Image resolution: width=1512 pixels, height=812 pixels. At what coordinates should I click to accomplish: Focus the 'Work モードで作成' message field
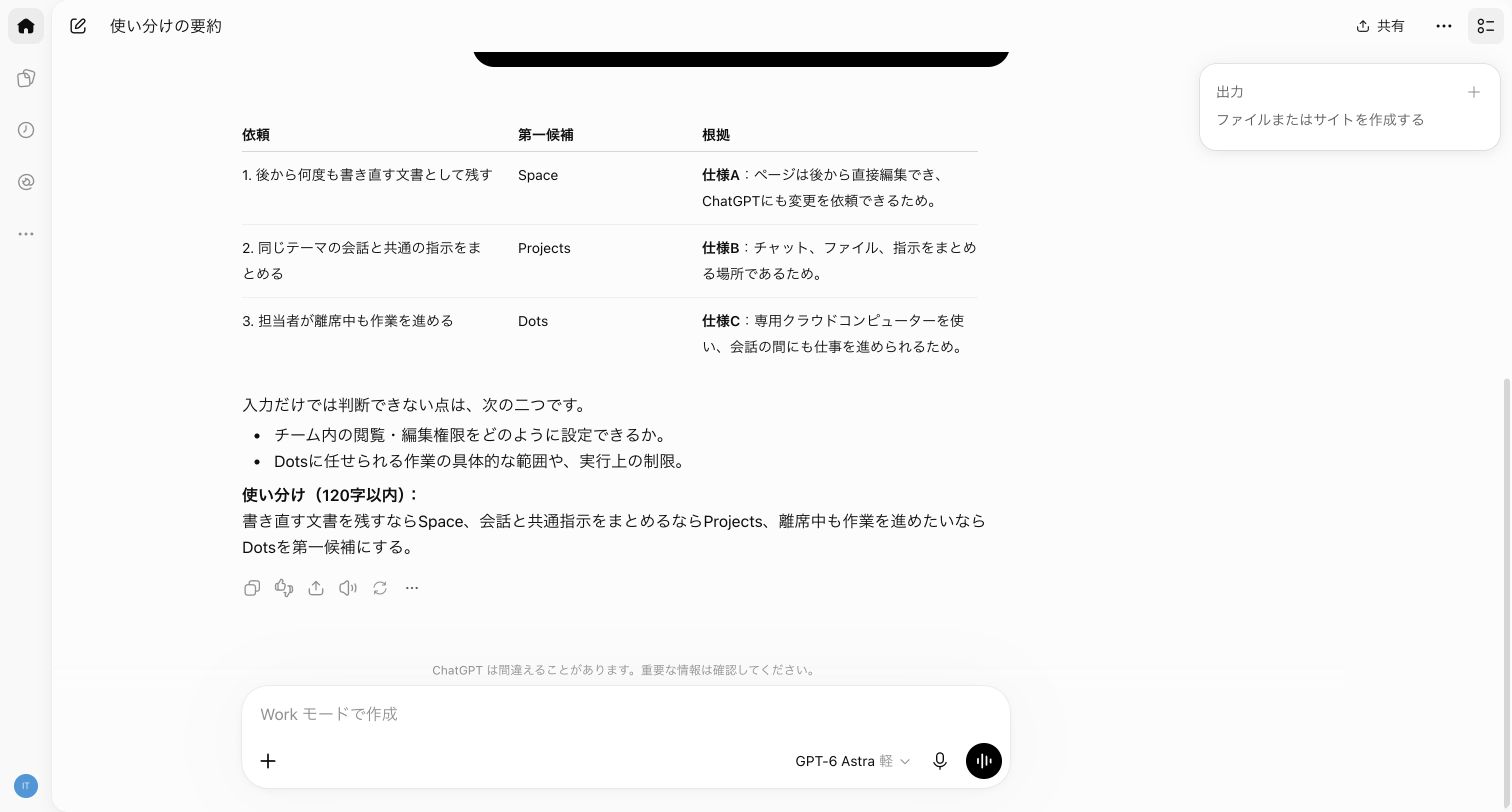click(626, 714)
